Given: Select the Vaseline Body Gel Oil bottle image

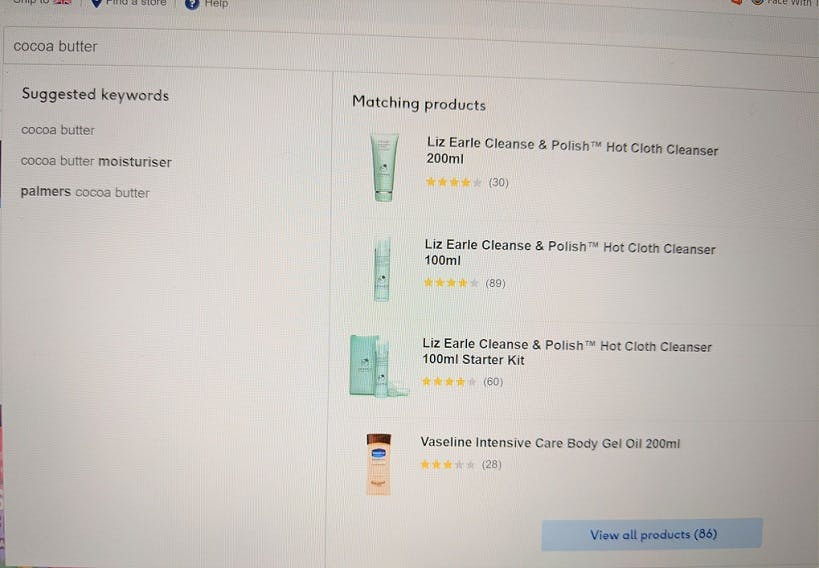Looking at the screenshot, I should [x=378, y=462].
